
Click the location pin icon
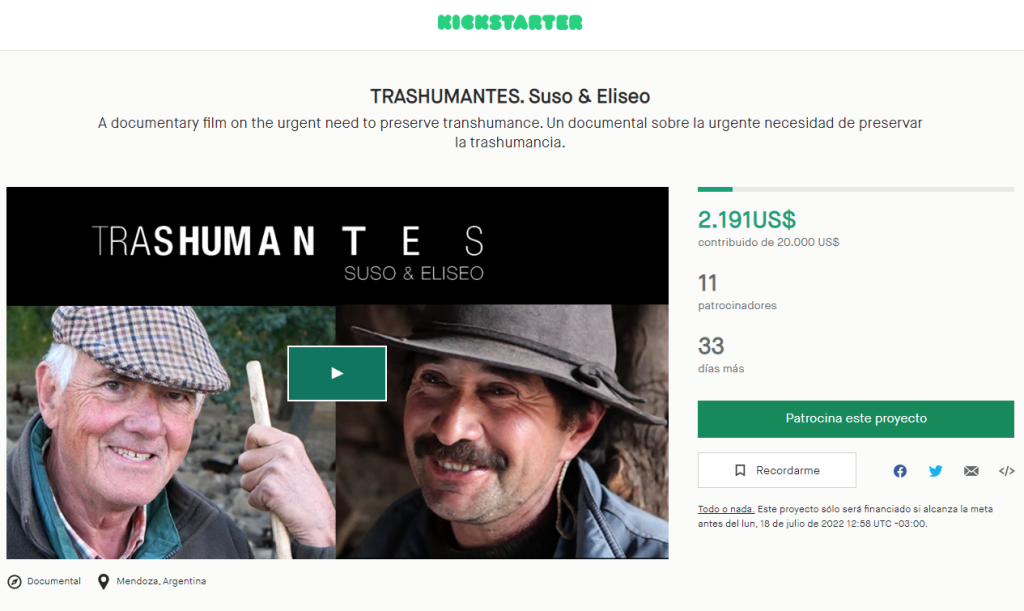coord(103,581)
